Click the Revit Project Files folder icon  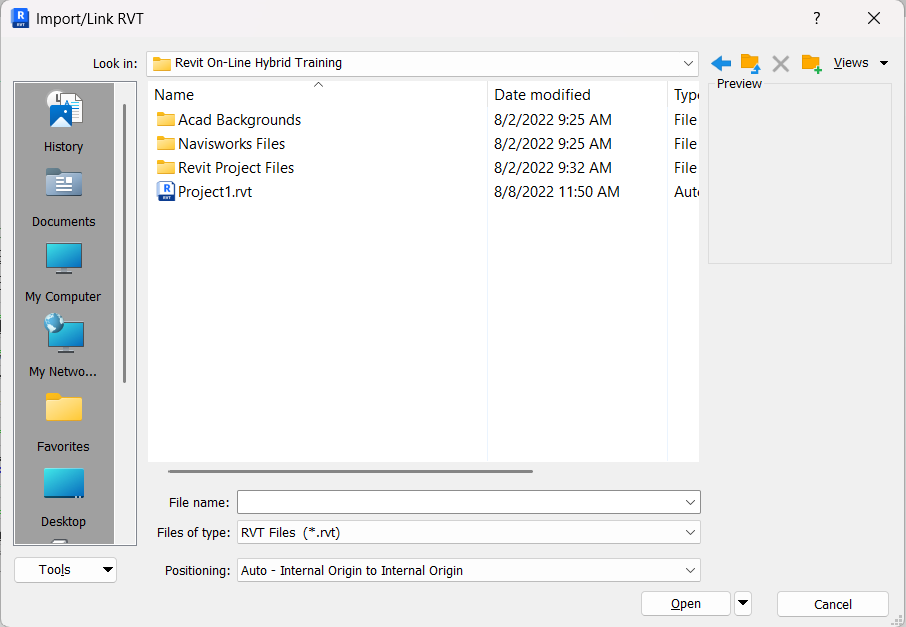pyautogui.click(x=166, y=168)
